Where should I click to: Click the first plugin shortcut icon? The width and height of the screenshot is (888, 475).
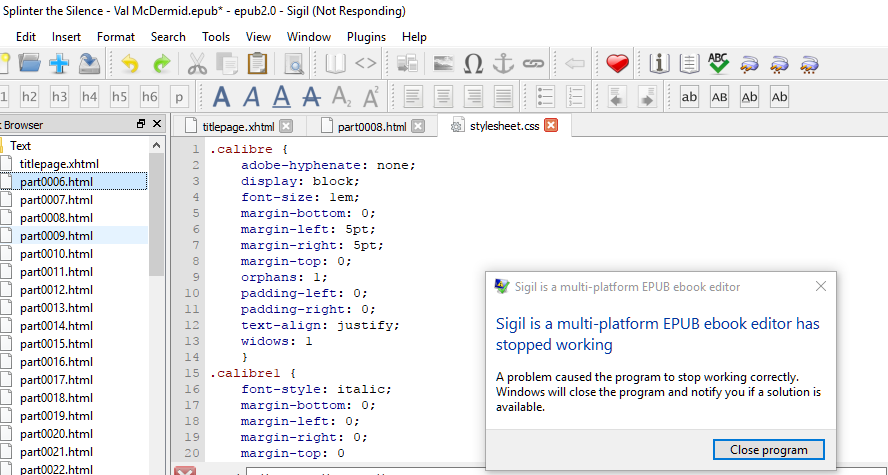point(749,64)
